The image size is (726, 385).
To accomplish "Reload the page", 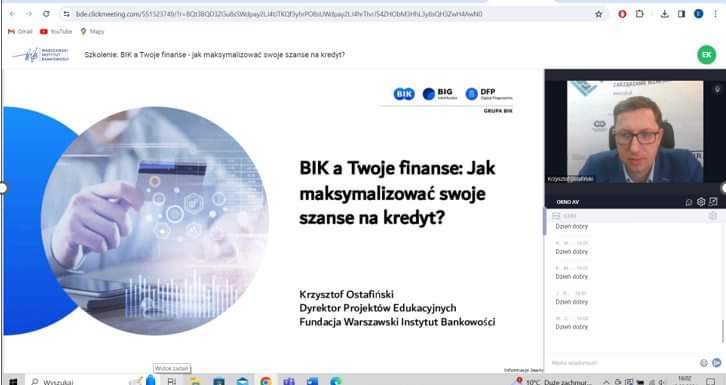I will (x=46, y=14).
